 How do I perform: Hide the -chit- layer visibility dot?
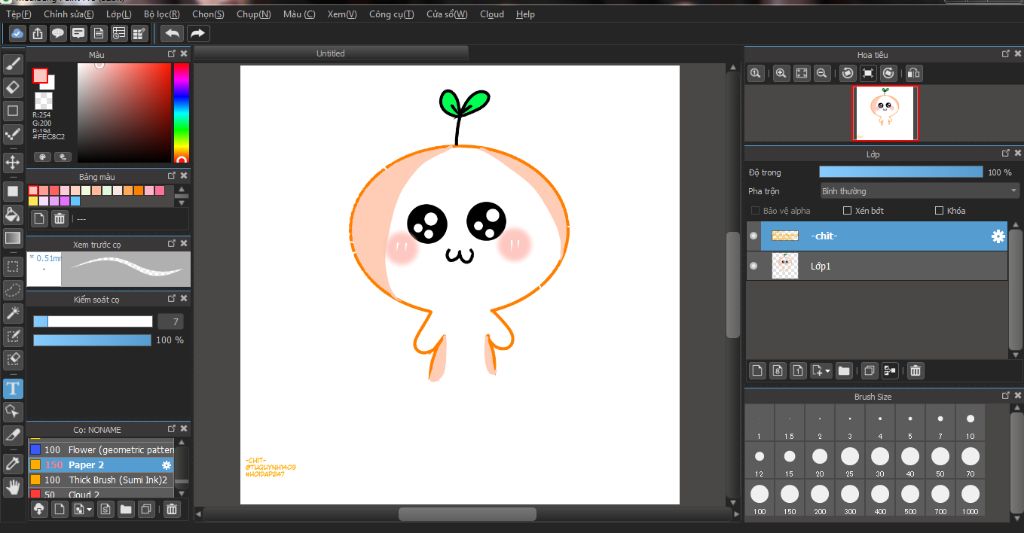(x=754, y=236)
